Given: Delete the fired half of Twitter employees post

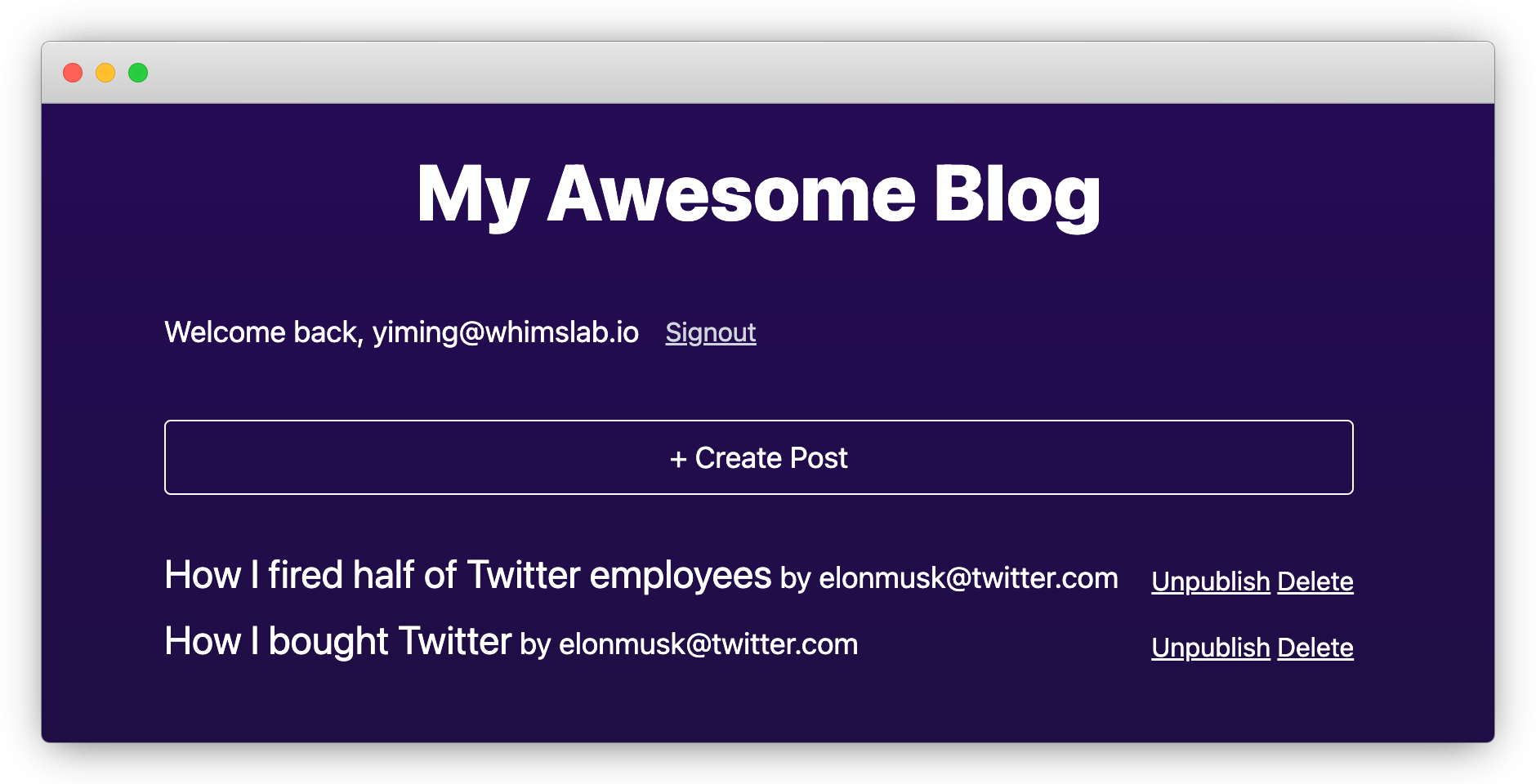Looking at the screenshot, I should (x=1315, y=581).
